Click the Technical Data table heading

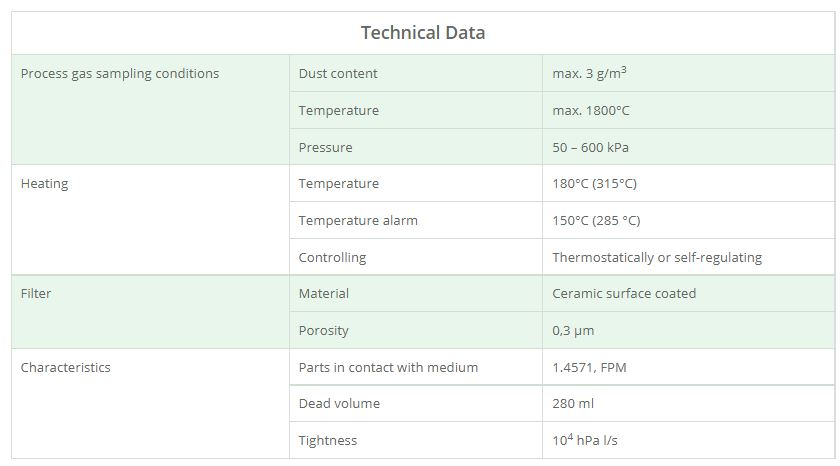(422, 33)
